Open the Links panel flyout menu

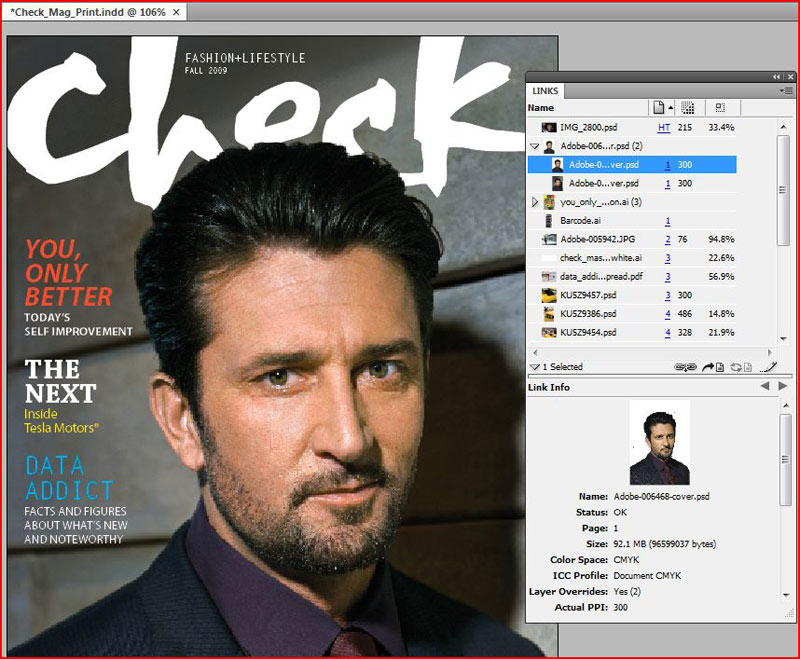(786, 91)
